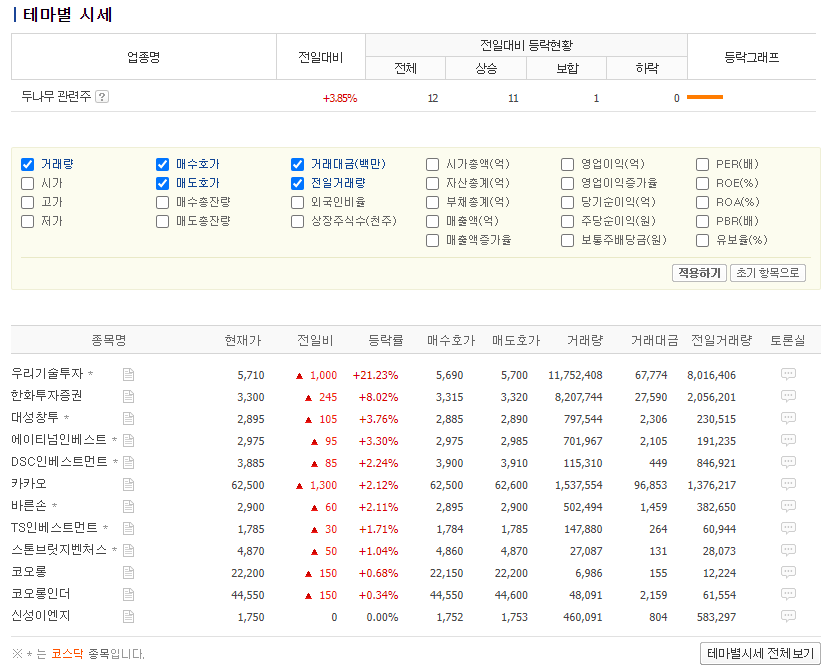Open the 코오롱 document icon

(128, 573)
